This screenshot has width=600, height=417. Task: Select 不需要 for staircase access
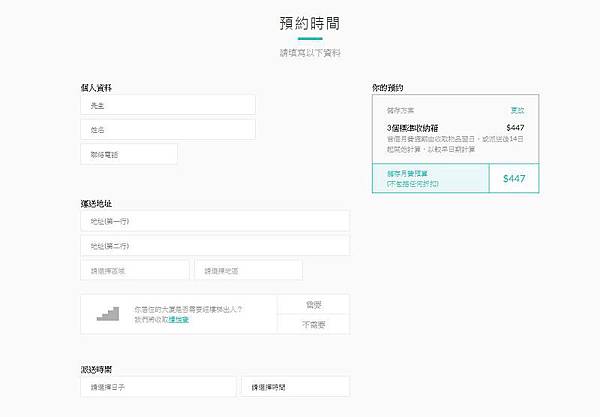click(x=313, y=324)
